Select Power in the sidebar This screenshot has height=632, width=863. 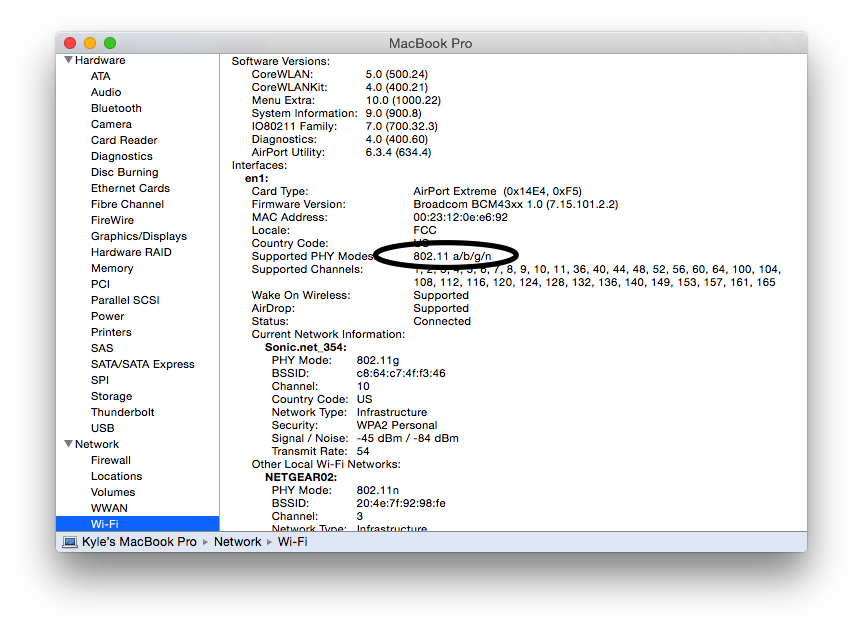coord(107,315)
